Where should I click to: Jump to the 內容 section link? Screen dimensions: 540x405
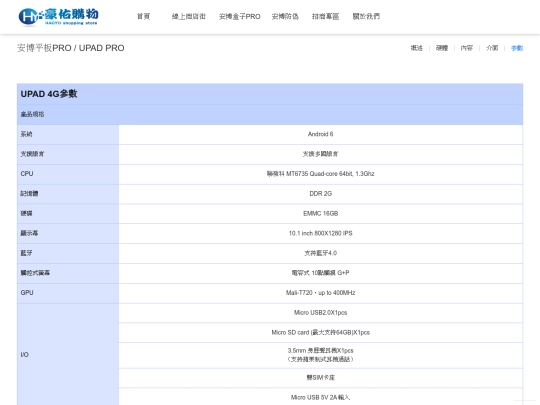point(467,48)
